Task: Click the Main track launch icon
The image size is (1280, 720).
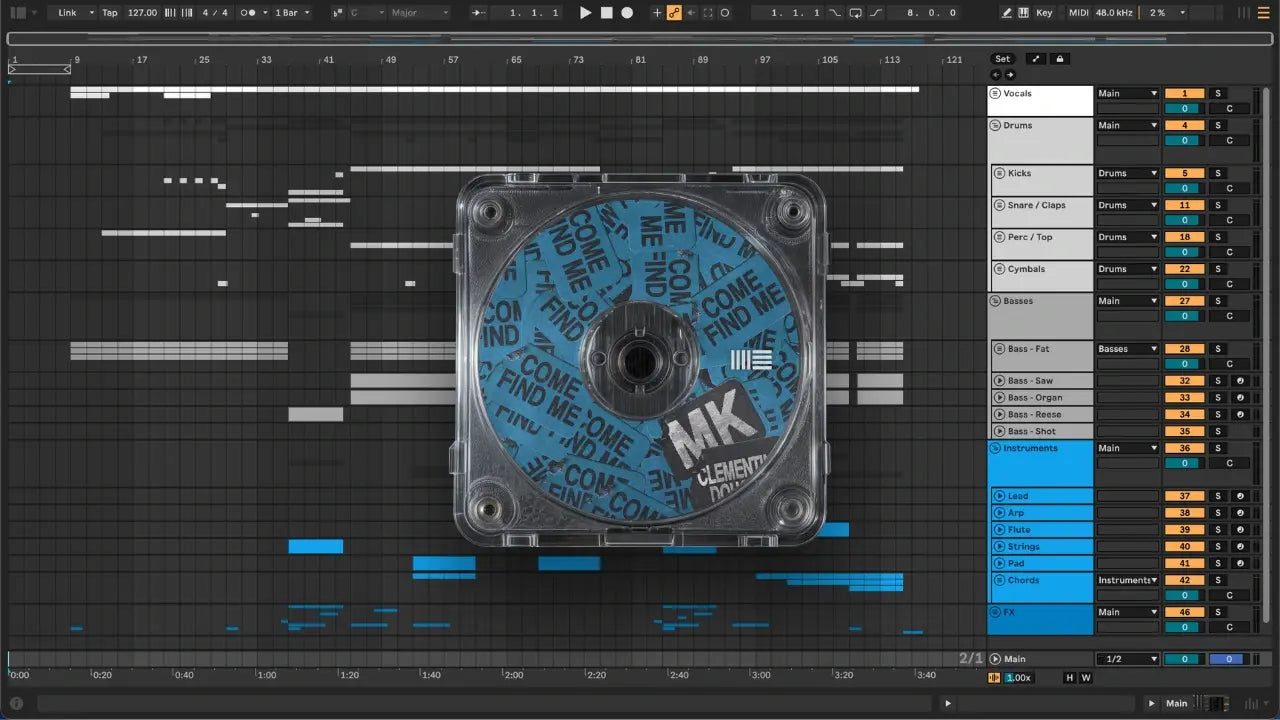Action: tap(996, 659)
